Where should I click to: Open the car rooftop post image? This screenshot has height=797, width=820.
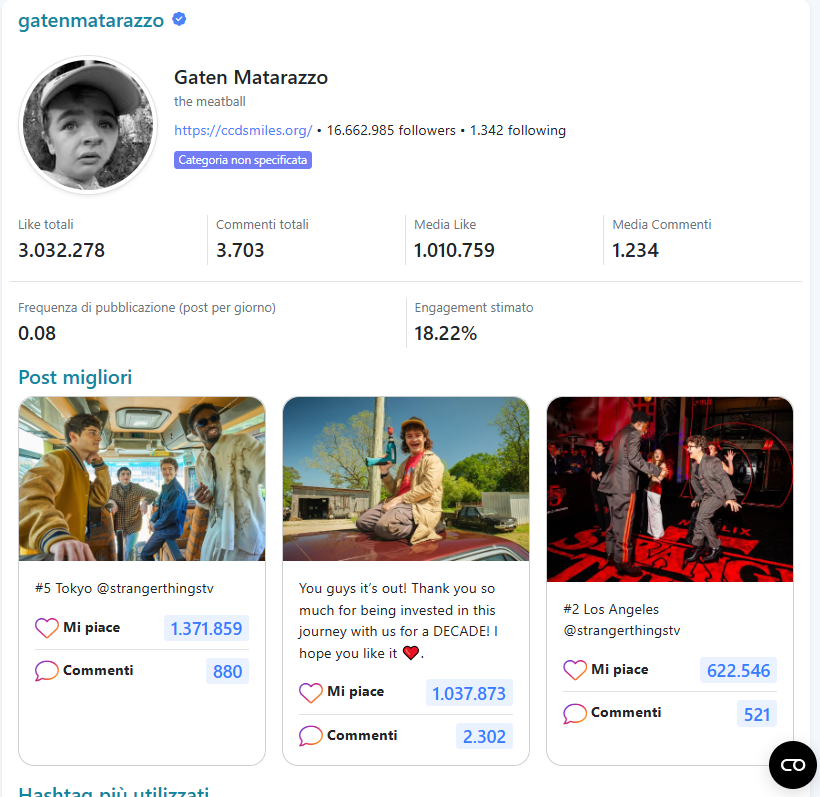coord(406,478)
